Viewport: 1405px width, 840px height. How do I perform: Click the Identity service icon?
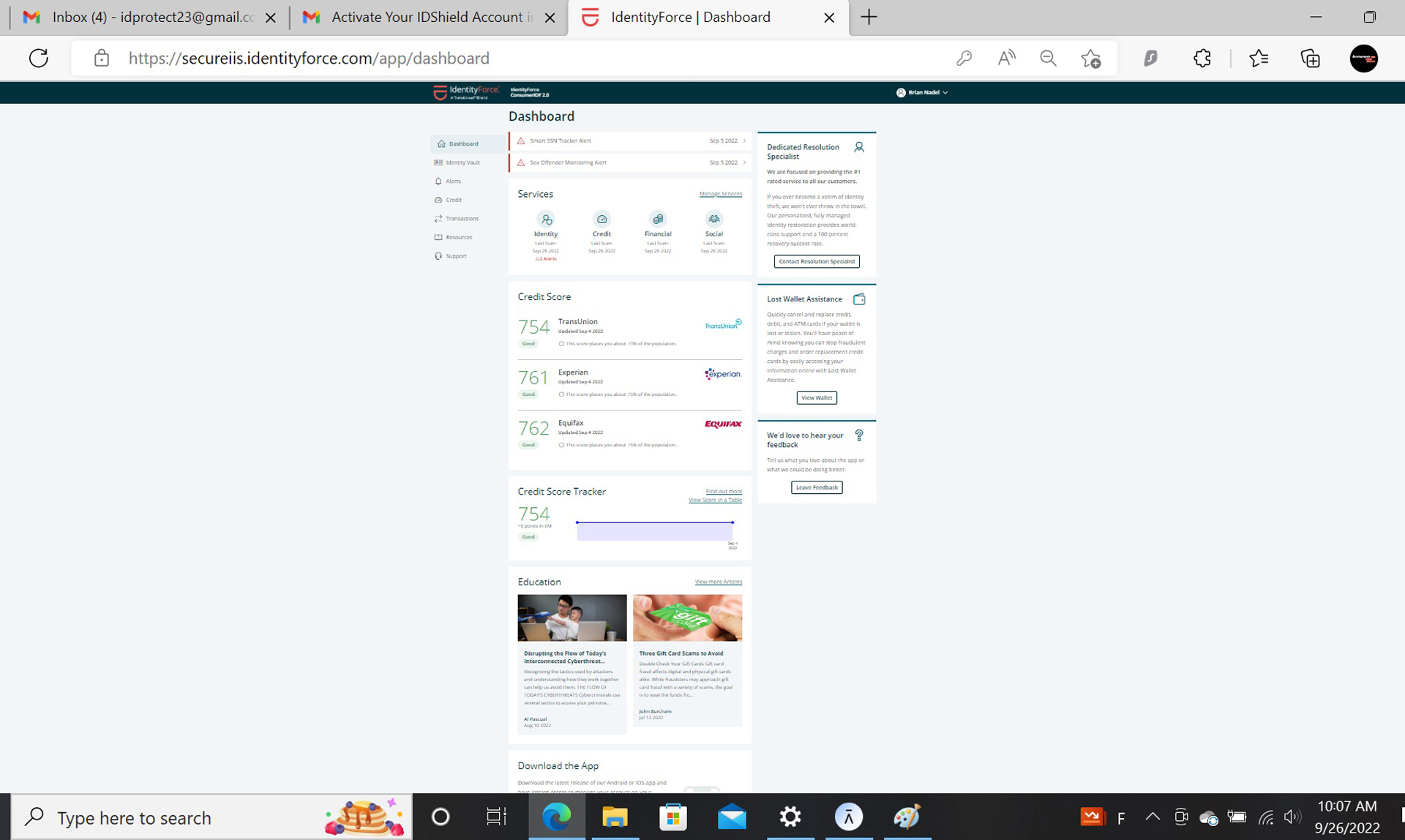click(x=546, y=220)
